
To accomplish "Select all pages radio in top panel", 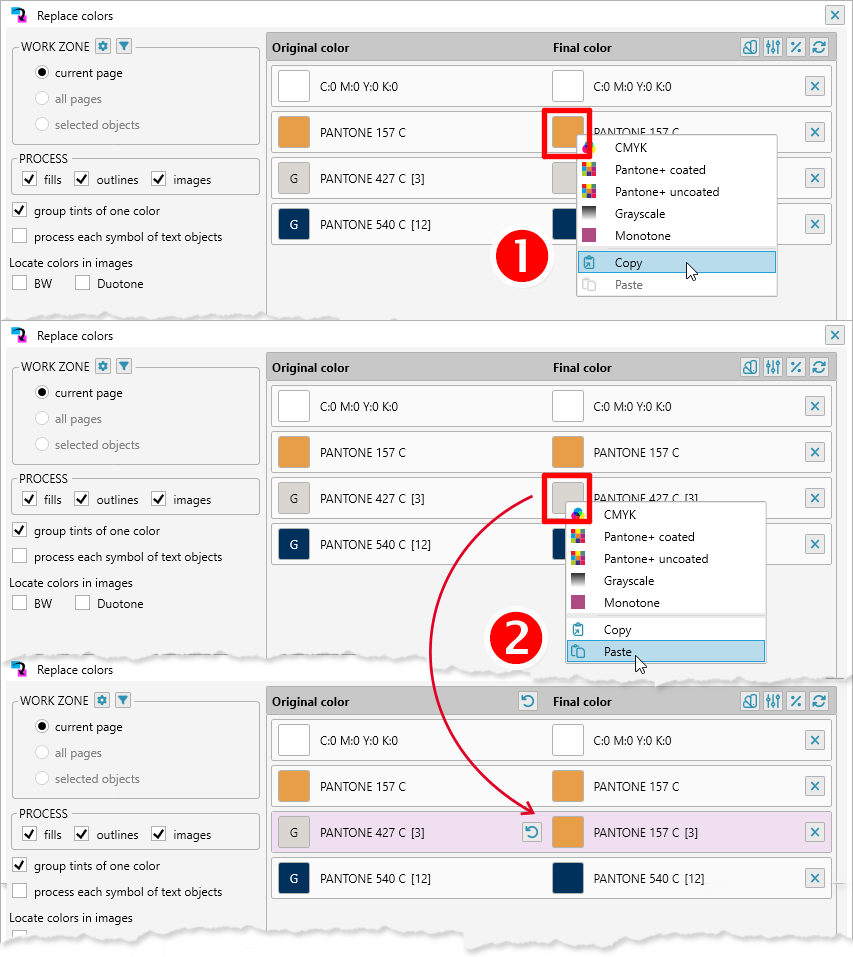I will pos(41,98).
